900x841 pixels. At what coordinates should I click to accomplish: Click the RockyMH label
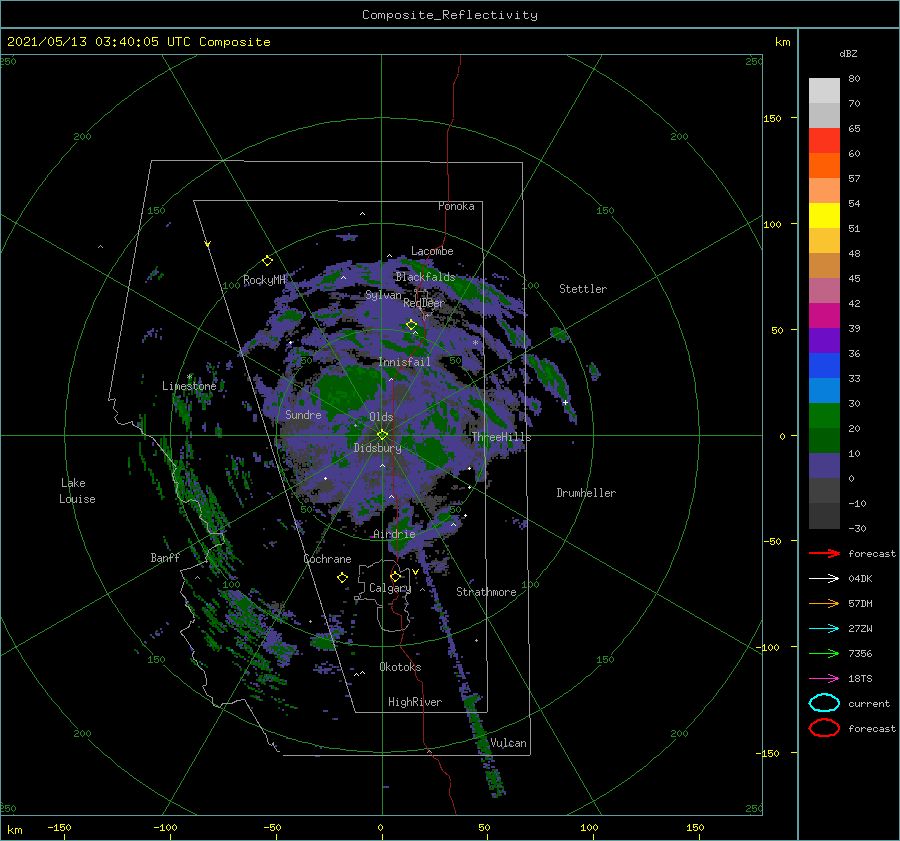tap(264, 280)
